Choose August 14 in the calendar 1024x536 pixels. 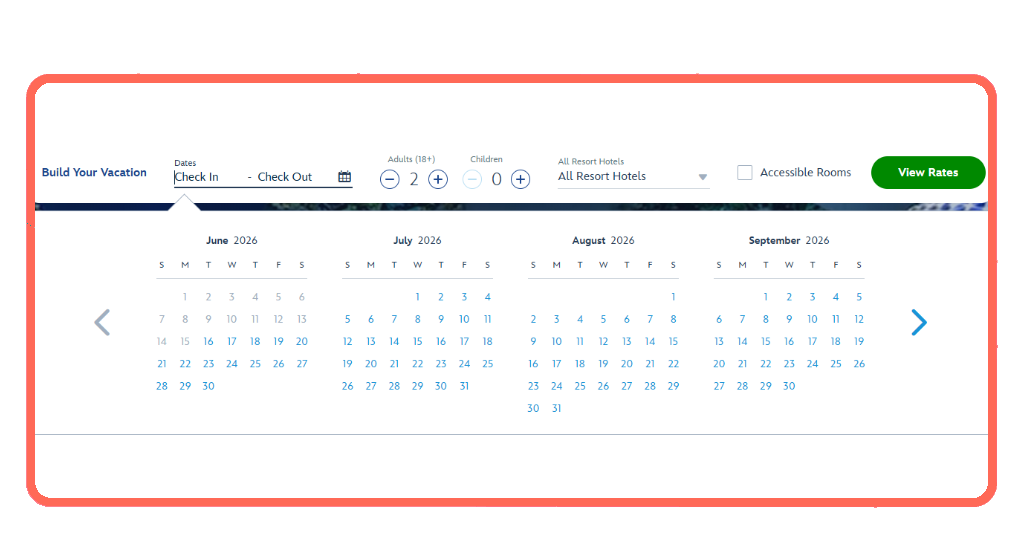[x=650, y=341]
